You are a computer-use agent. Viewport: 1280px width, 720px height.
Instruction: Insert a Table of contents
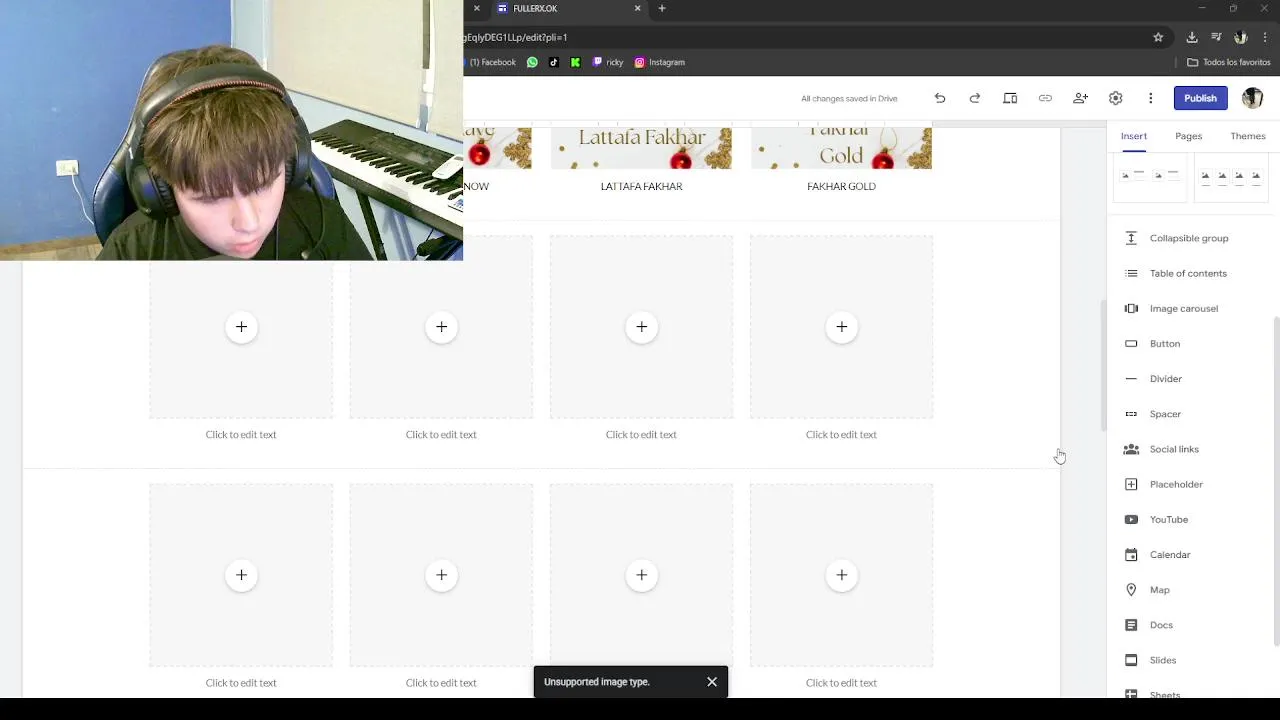(x=1188, y=273)
